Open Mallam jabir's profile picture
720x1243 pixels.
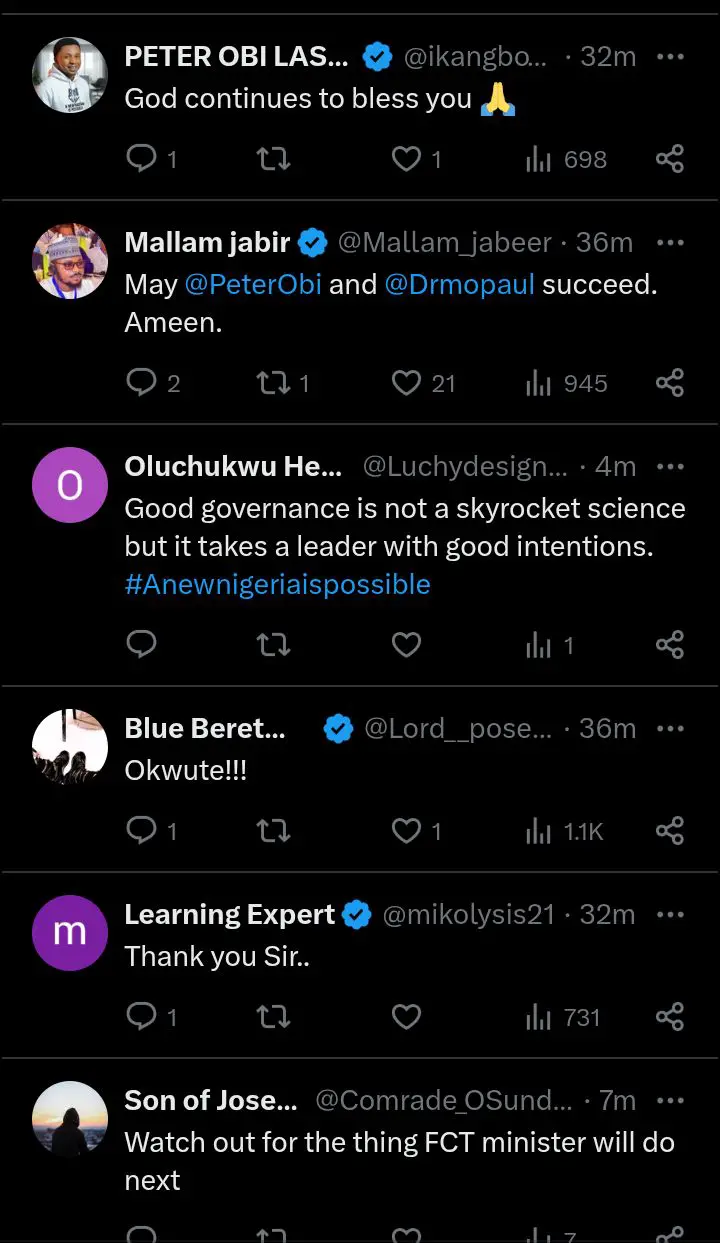70,261
